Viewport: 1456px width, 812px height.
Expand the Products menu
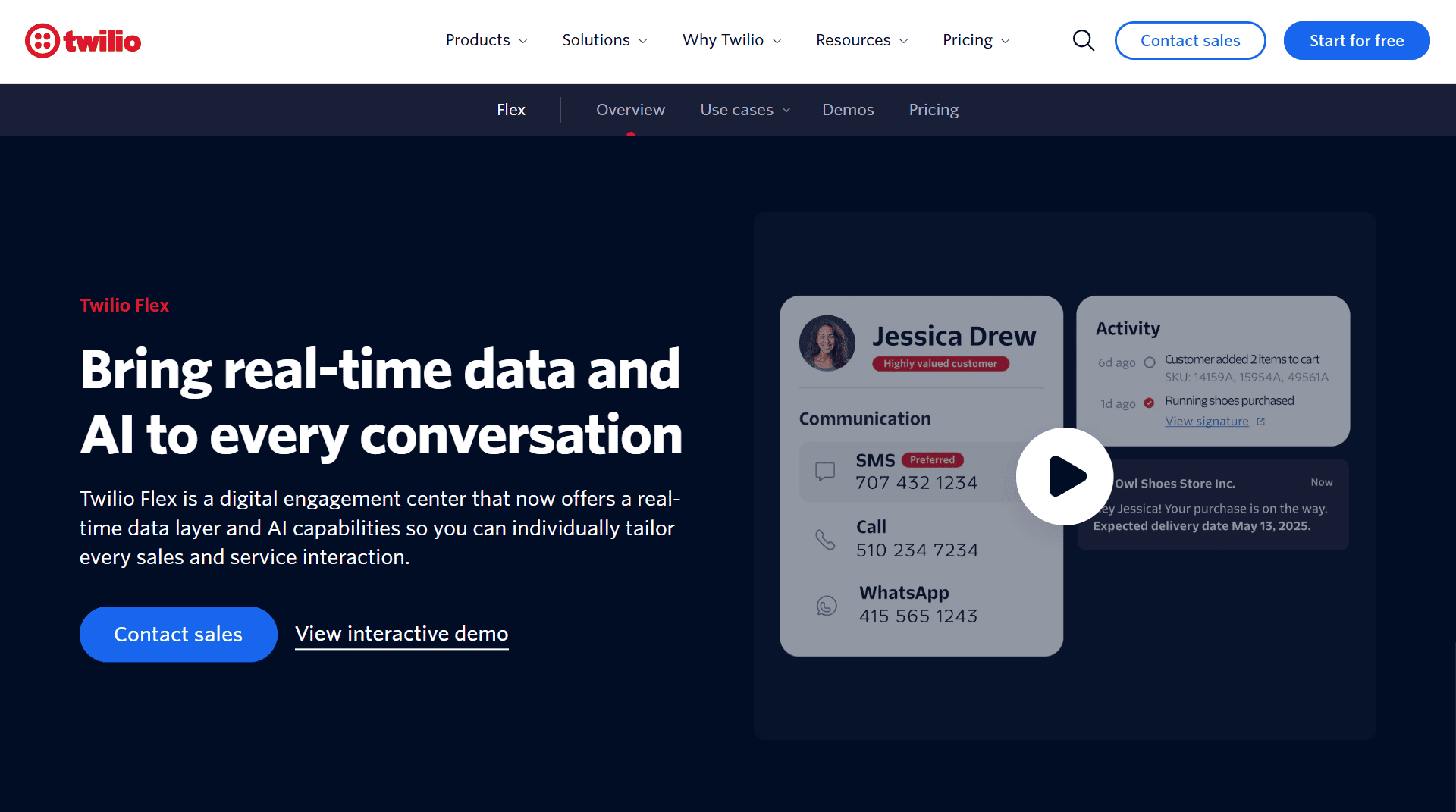(485, 40)
